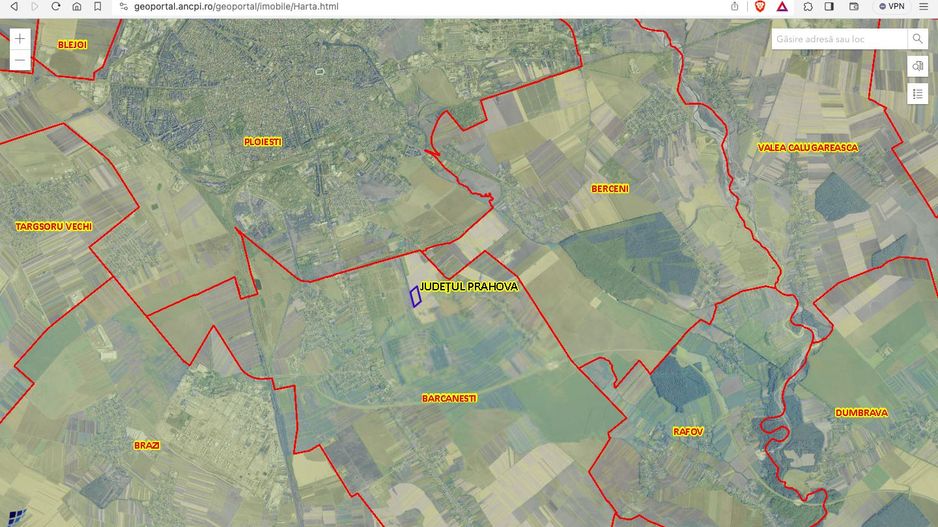This screenshot has height=527, width=938.
Task: Open Brave Shields lion icon
Action: 760,7
